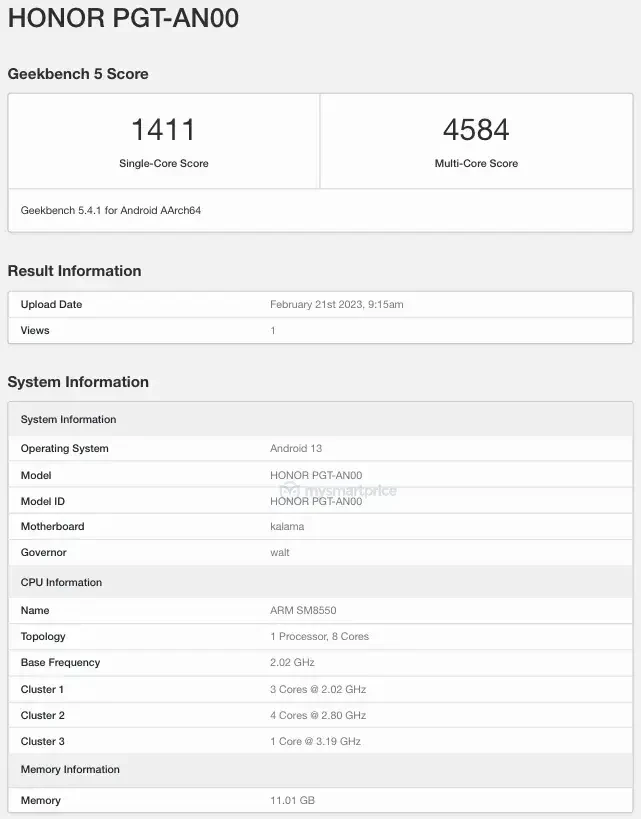Click the Geekbench 5 Score heading

click(x=78, y=74)
